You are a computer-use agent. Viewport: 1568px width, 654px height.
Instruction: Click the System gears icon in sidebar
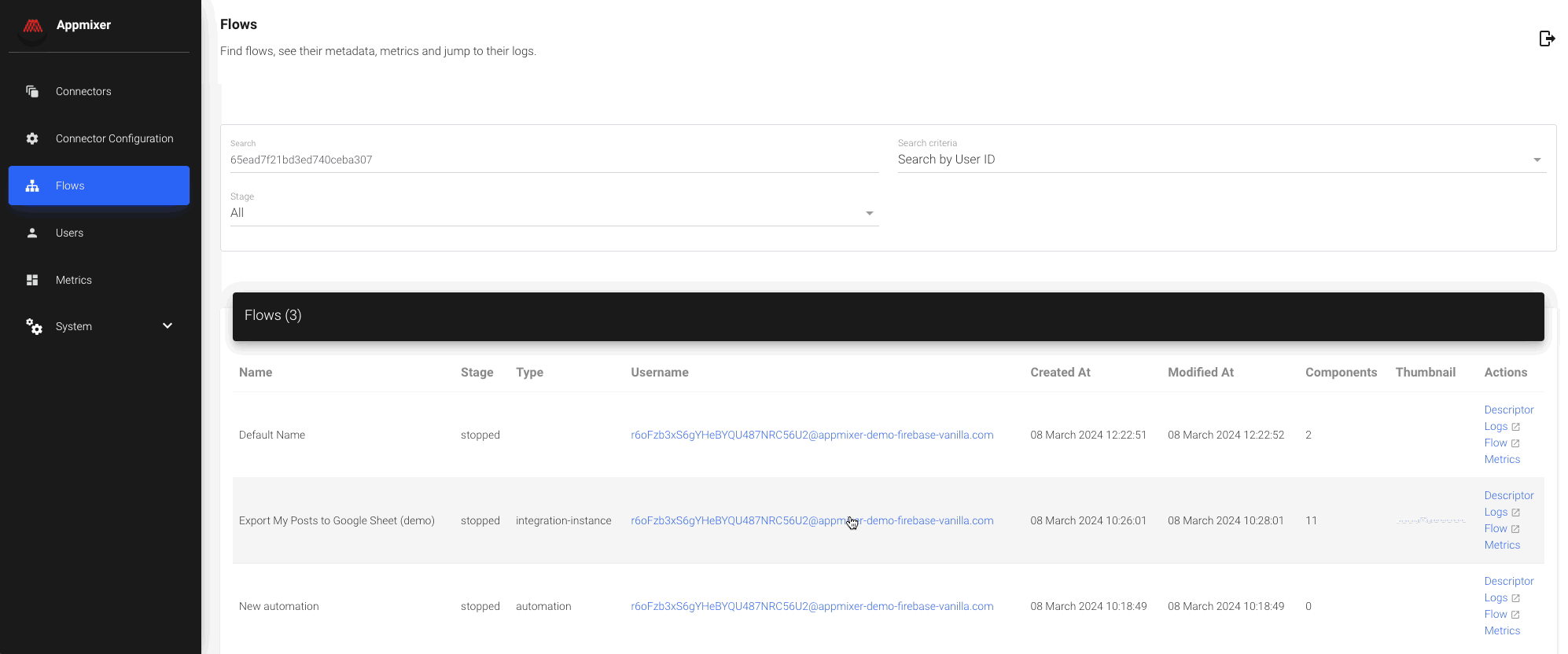34,326
